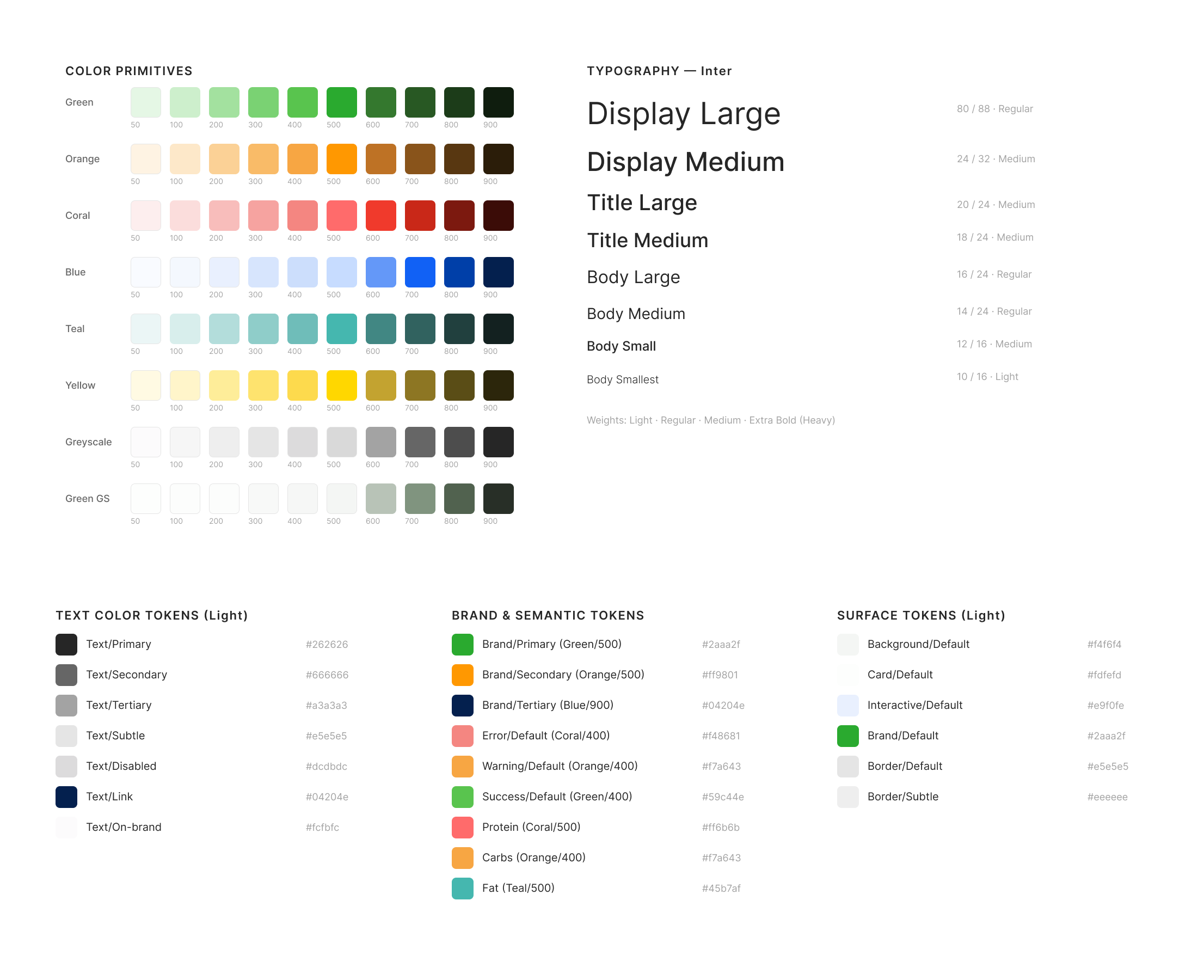Image resolution: width=1204 pixels, height=980 pixels.
Task: Click the Protein (Coral/500) swatch
Action: [x=462, y=827]
